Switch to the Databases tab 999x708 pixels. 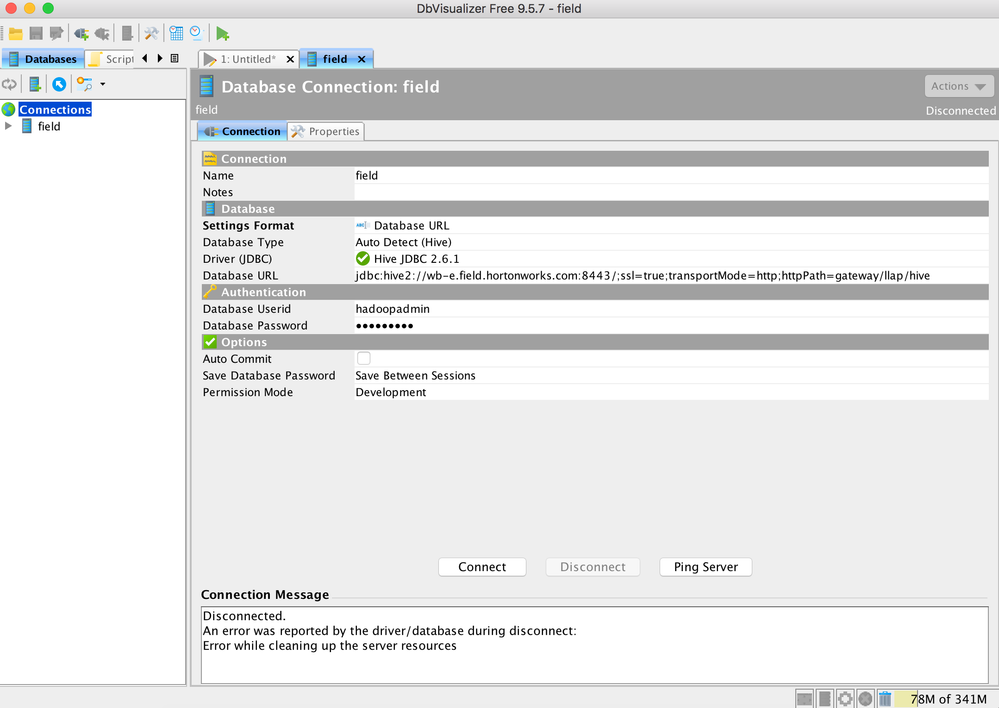43,59
